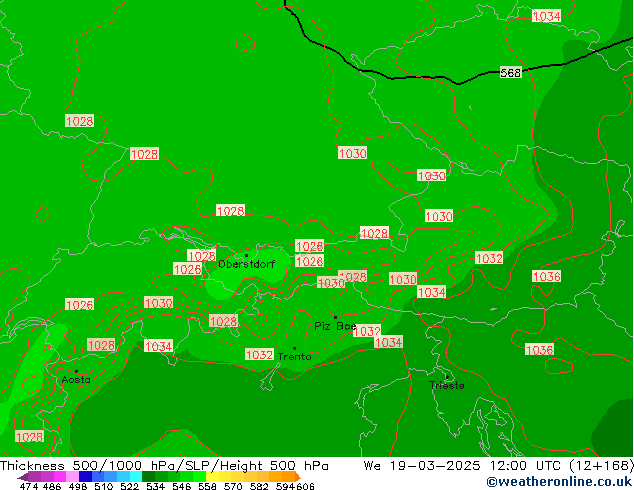
Task: Select the lower 1036 isobar label
Action: tap(539, 350)
